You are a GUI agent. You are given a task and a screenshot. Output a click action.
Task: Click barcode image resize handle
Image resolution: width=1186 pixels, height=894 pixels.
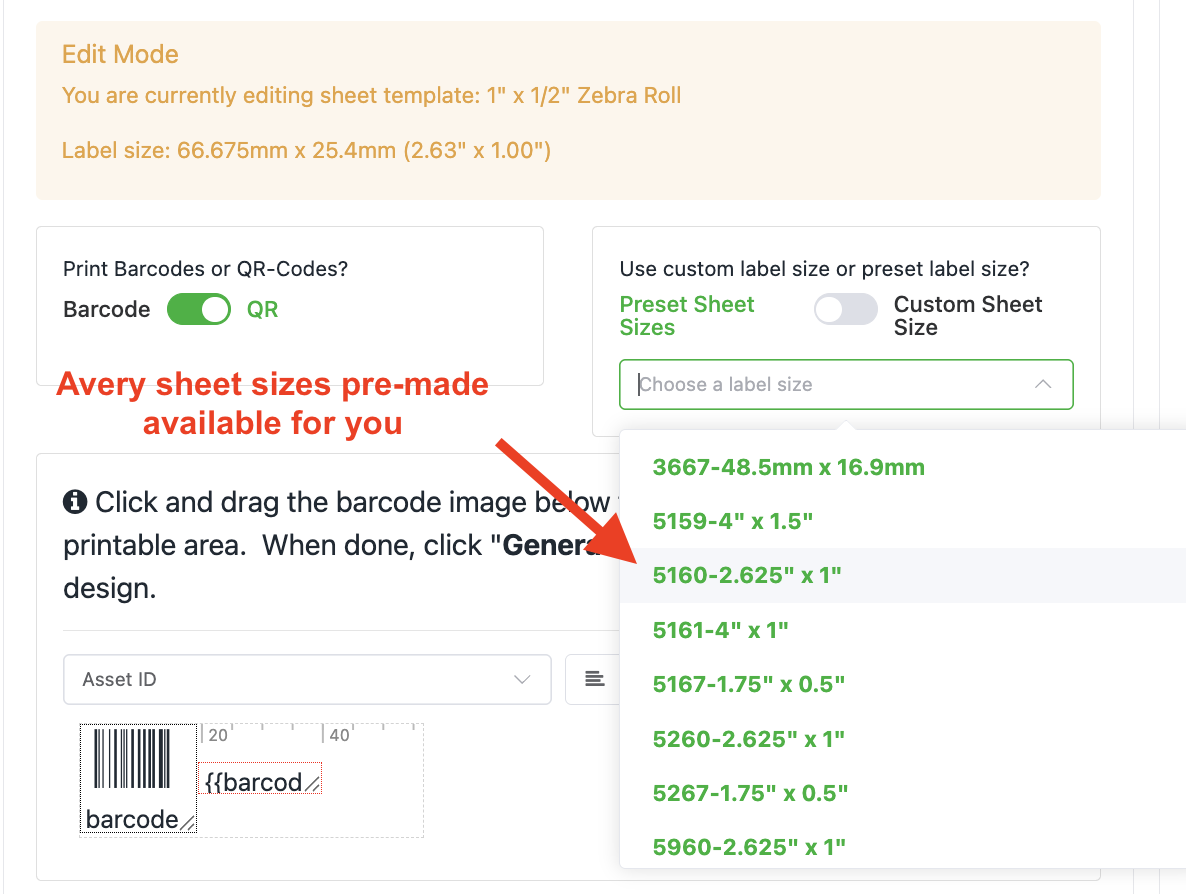point(188,822)
